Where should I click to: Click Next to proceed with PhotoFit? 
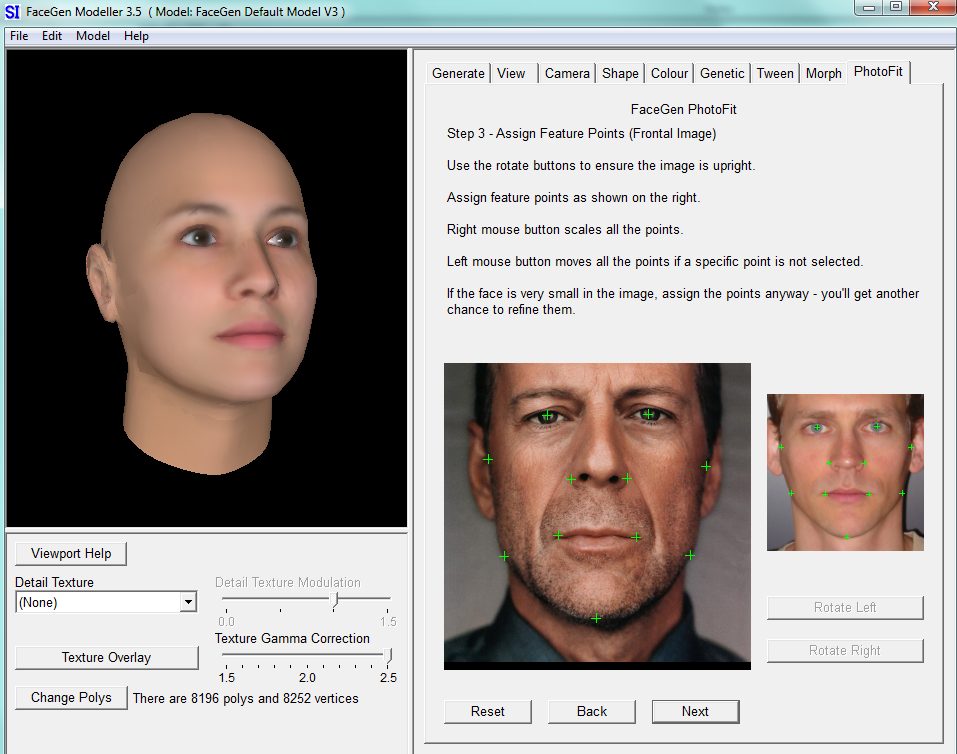[x=695, y=711]
